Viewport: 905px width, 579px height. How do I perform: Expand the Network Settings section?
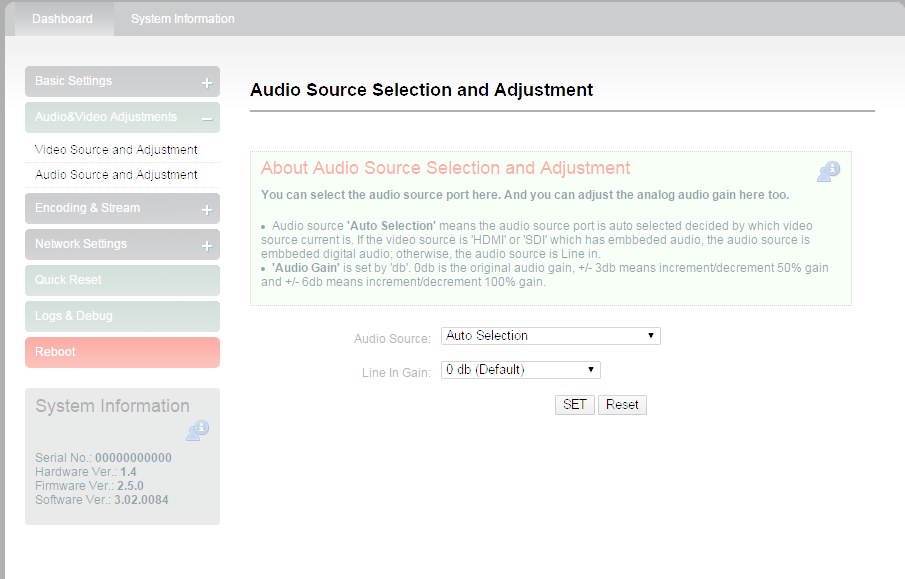pyautogui.click(x=122, y=244)
